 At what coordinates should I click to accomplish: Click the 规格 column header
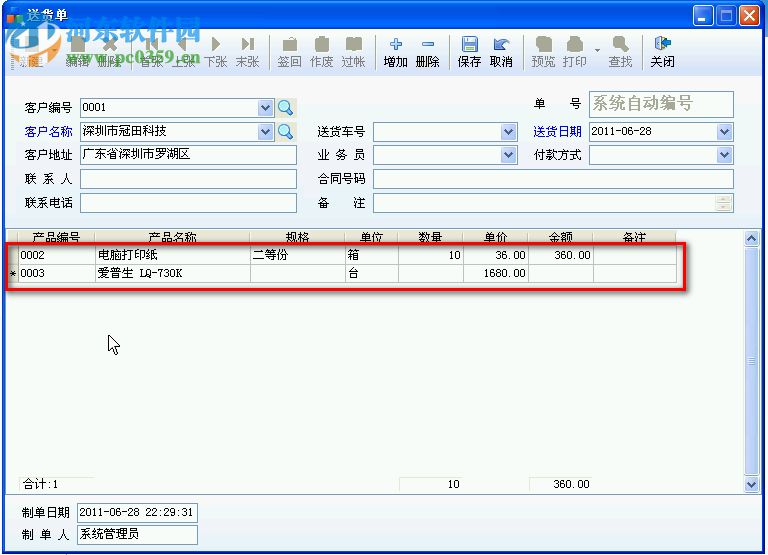[x=297, y=238]
